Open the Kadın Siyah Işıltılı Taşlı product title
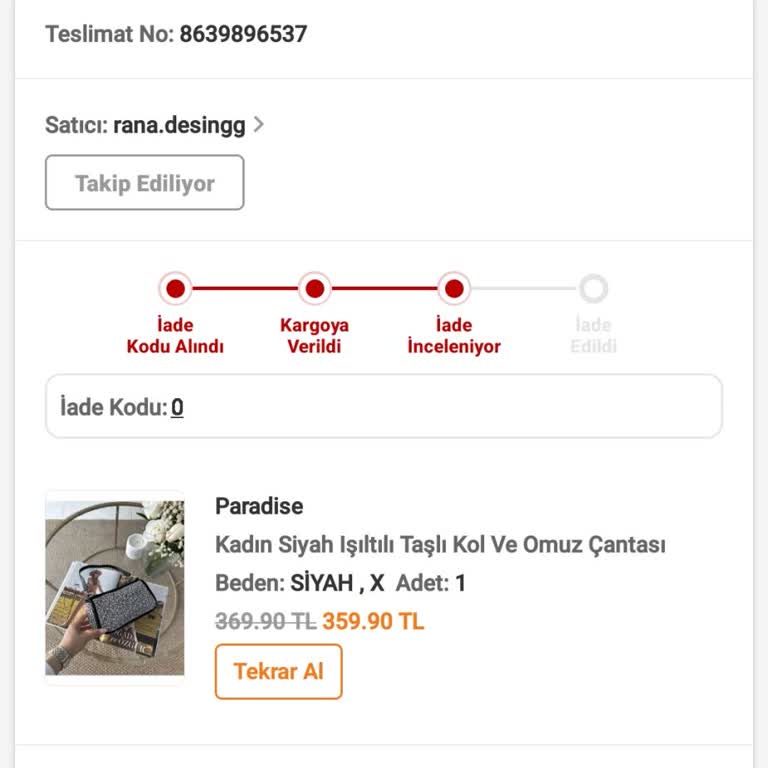 click(x=440, y=545)
